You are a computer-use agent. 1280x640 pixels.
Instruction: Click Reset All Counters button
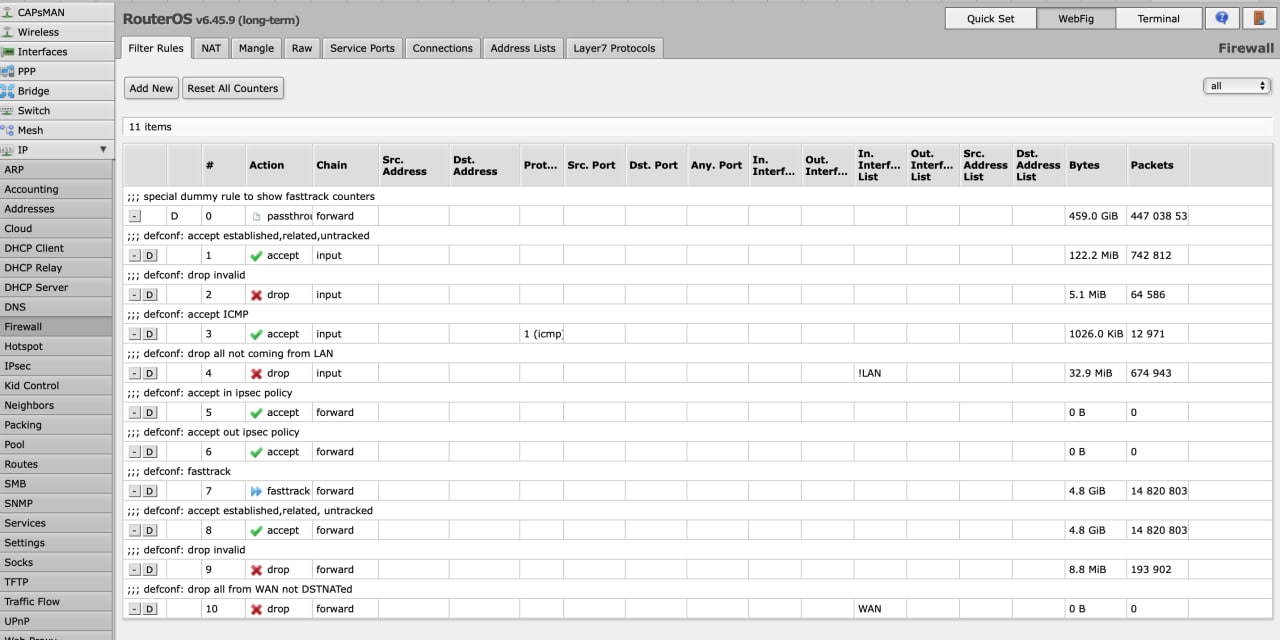point(233,88)
